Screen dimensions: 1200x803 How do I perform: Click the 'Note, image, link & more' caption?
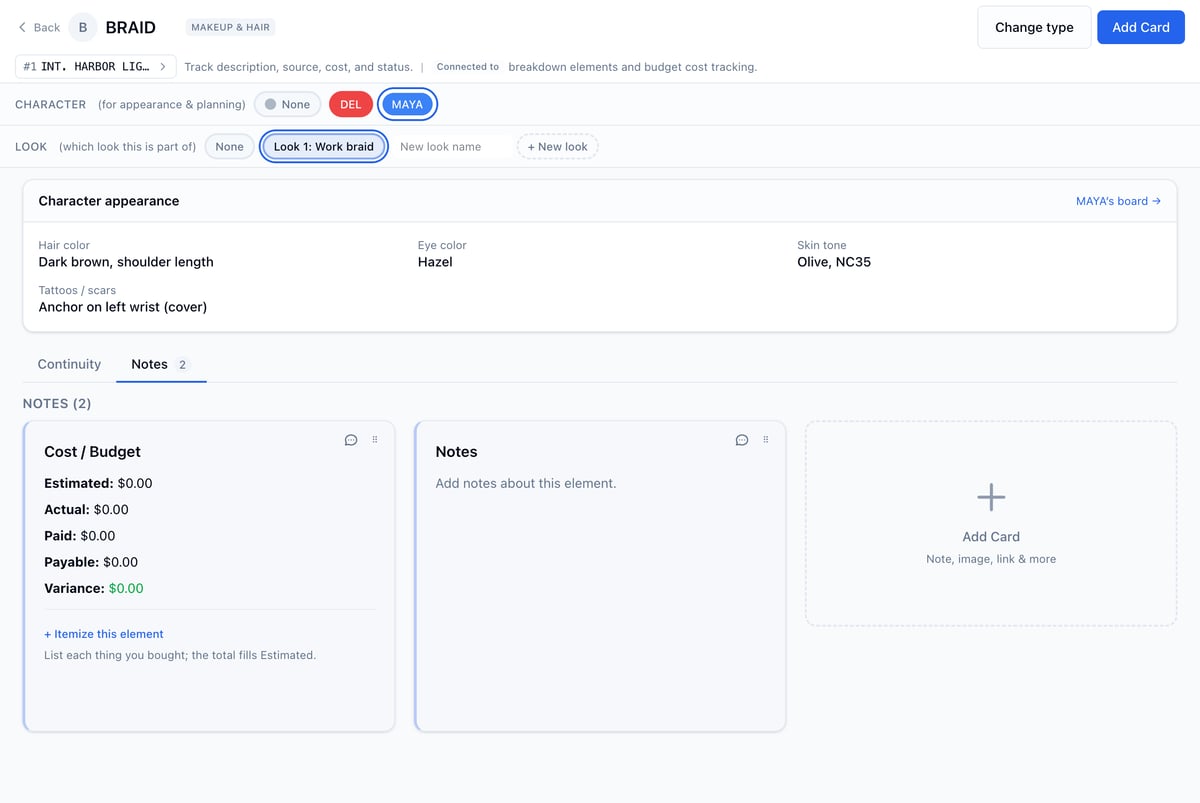991,559
